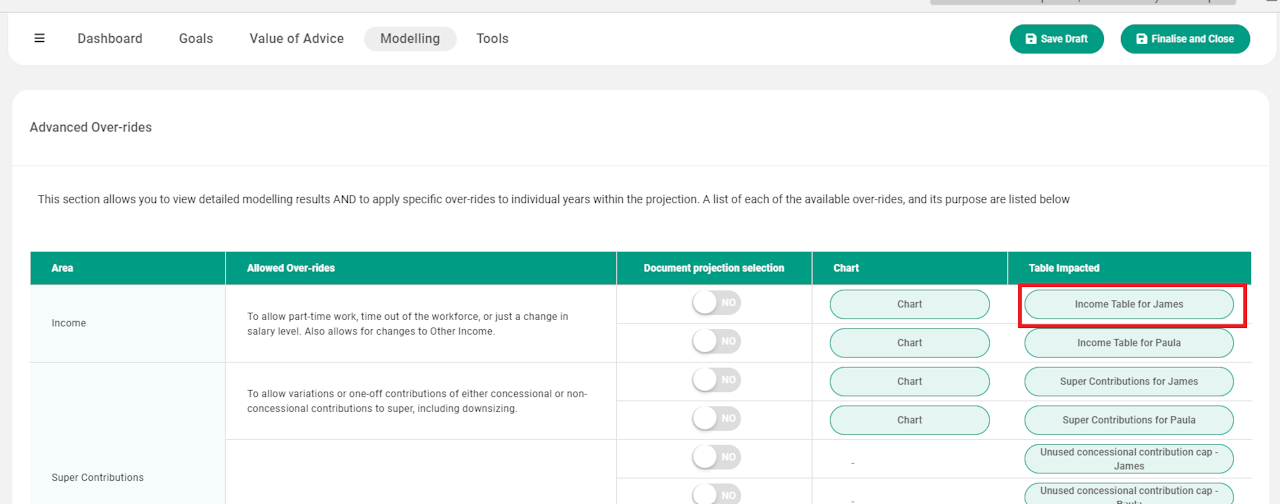Viewport: 1280px width, 504px height.
Task: Open the hamburger menu icon
Action: 40,39
